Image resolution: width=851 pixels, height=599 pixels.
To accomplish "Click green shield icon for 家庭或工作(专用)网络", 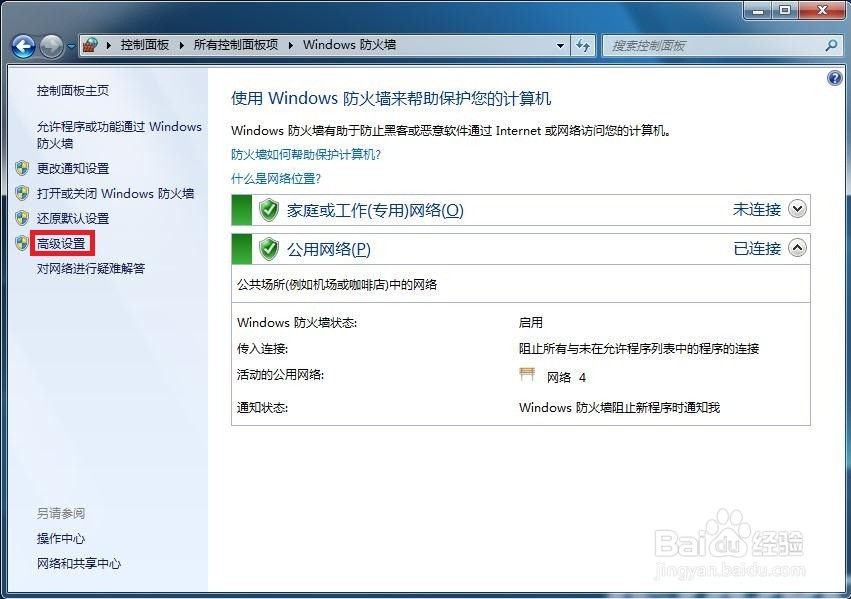I will point(269,210).
